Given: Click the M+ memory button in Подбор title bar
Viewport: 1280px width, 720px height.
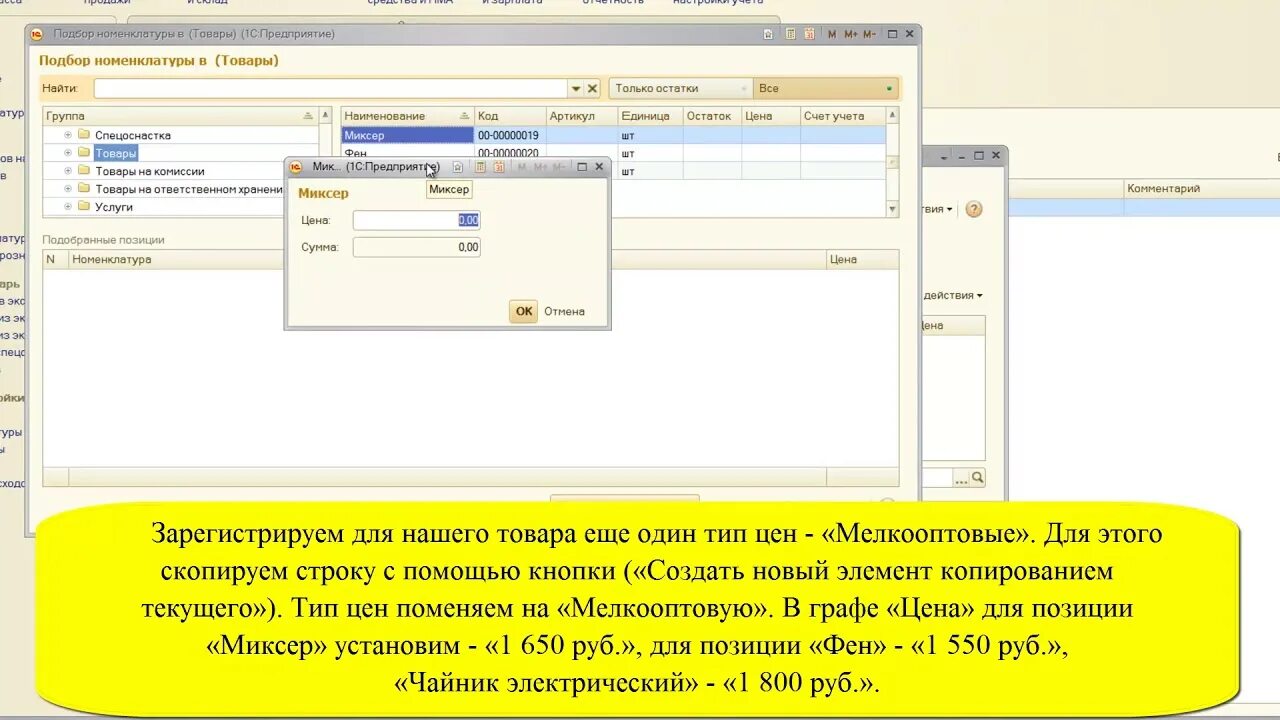Looking at the screenshot, I should pos(851,34).
